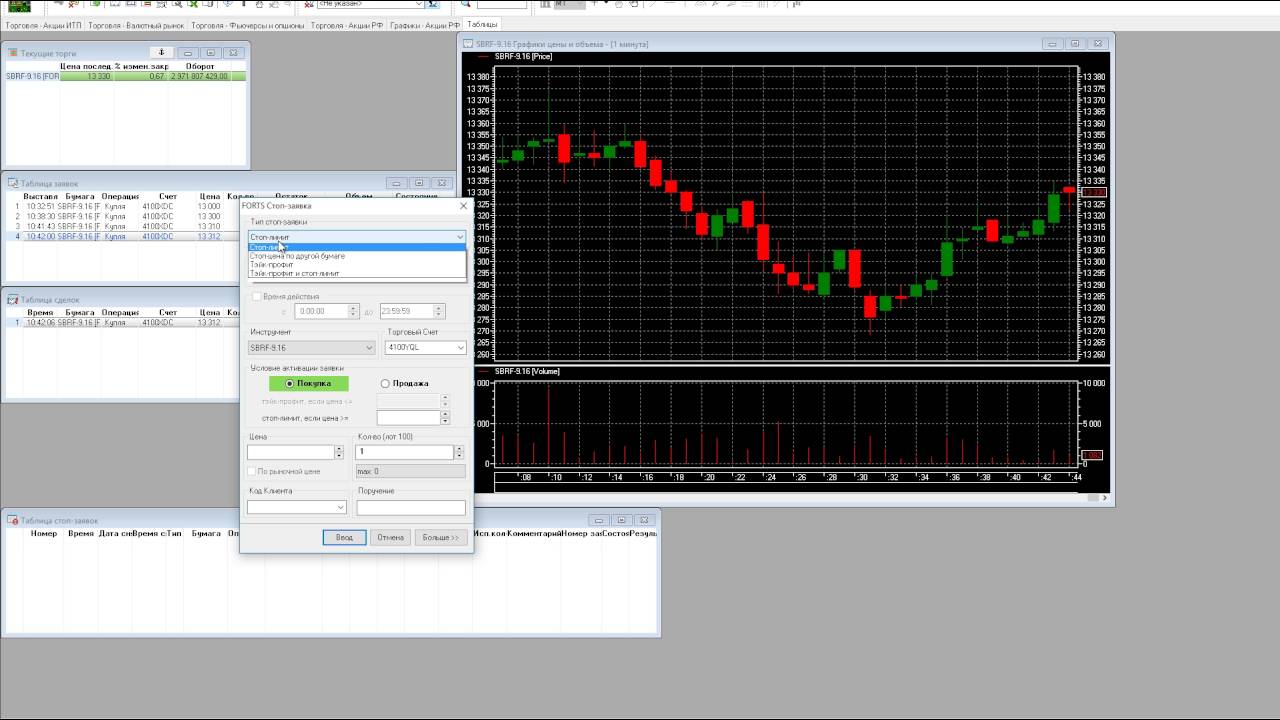Adjust the Кол-во quantity stepper

pos(459,452)
